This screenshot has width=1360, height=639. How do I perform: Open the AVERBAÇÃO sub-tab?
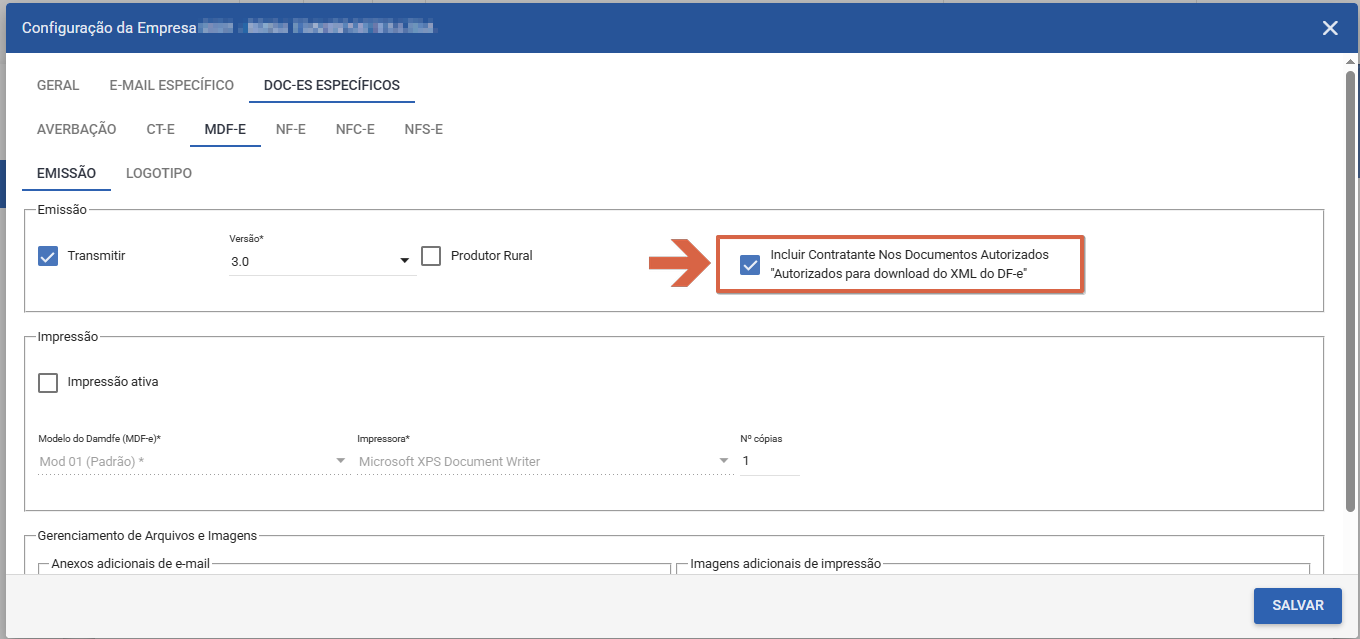click(x=77, y=129)
